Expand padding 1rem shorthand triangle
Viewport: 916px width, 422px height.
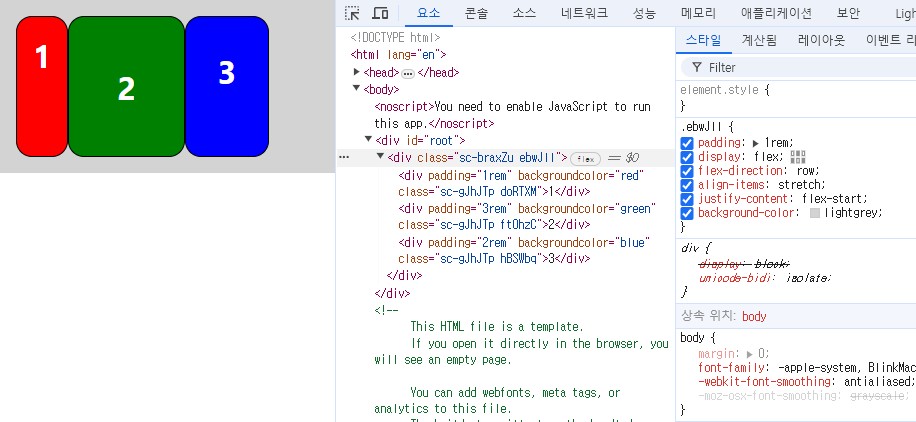tap(756, 143)
